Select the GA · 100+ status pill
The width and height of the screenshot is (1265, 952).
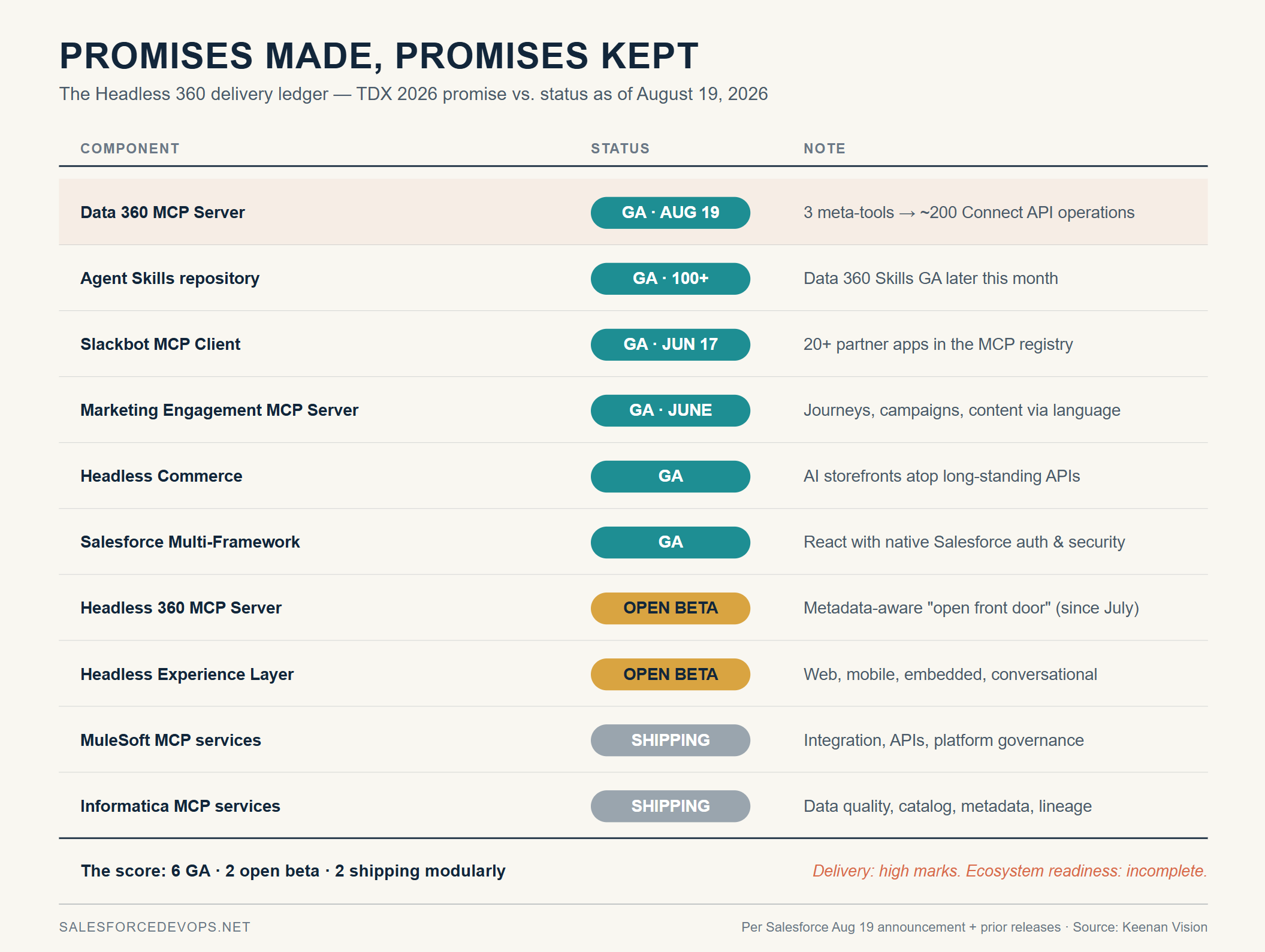[x=670, y=279]
